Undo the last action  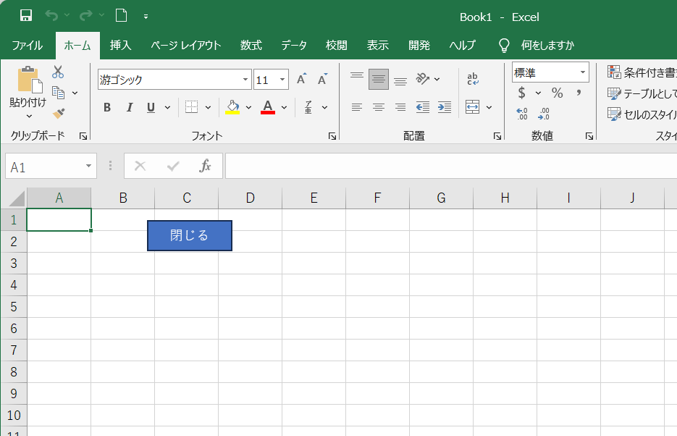pos(51,16)
